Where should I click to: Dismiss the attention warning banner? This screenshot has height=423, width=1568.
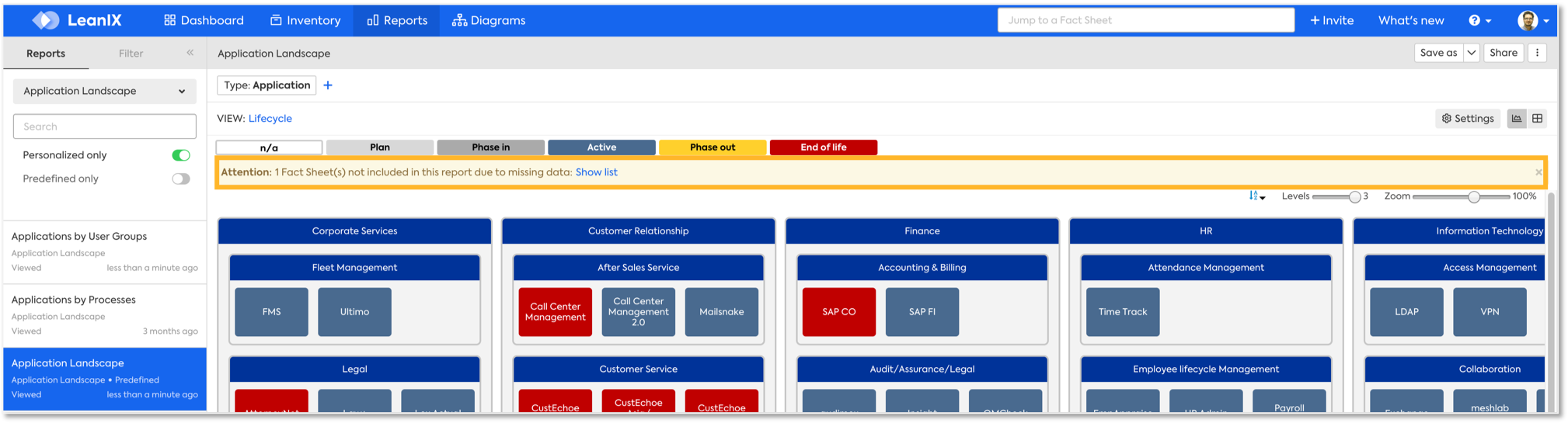tap(1538, 172)
